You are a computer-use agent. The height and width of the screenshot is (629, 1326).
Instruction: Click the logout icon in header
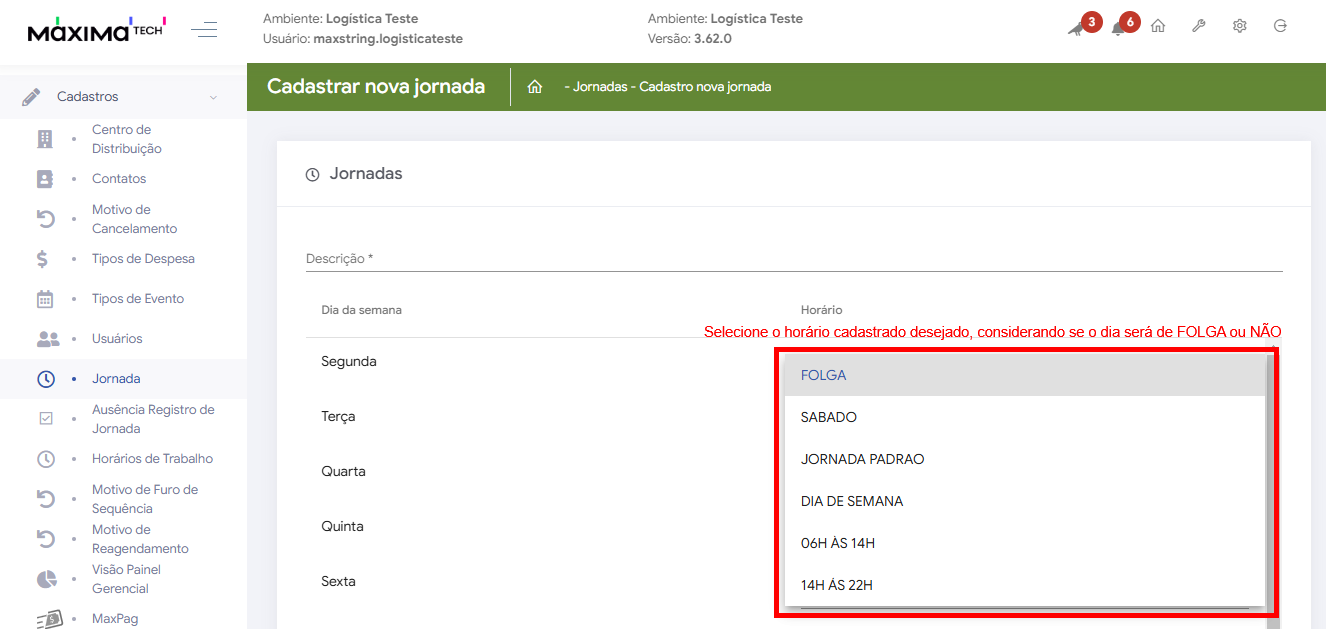pyautogui.click(x=1280, y=27)
